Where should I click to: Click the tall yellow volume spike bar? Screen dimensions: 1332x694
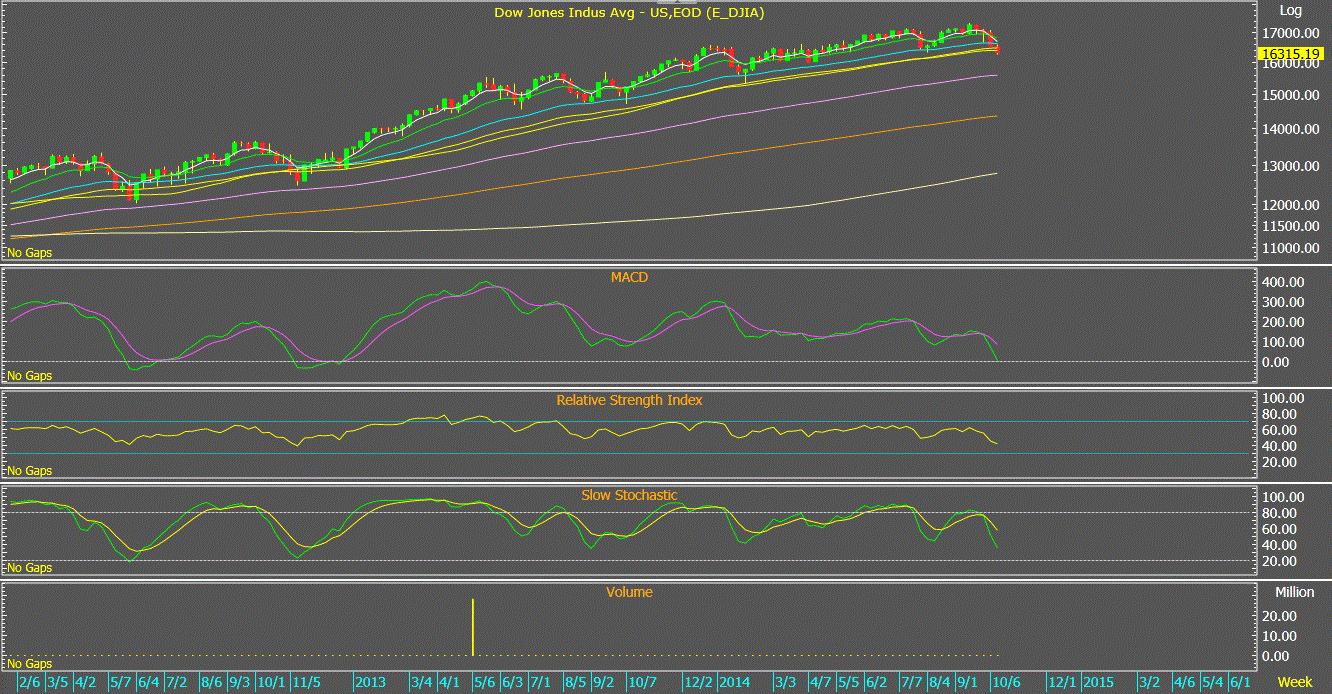tap(473, 627)
